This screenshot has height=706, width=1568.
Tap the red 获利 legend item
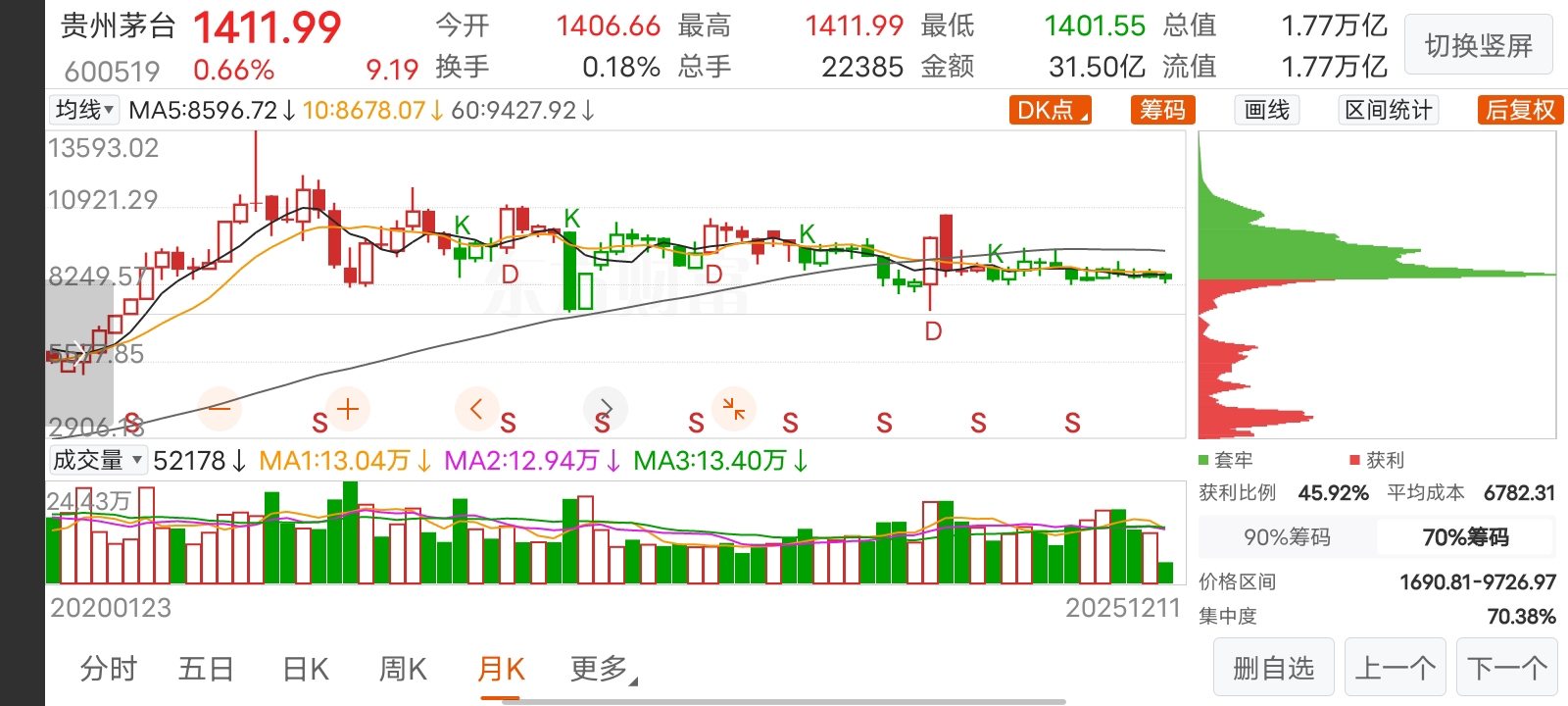click(x=1377, y=460)
